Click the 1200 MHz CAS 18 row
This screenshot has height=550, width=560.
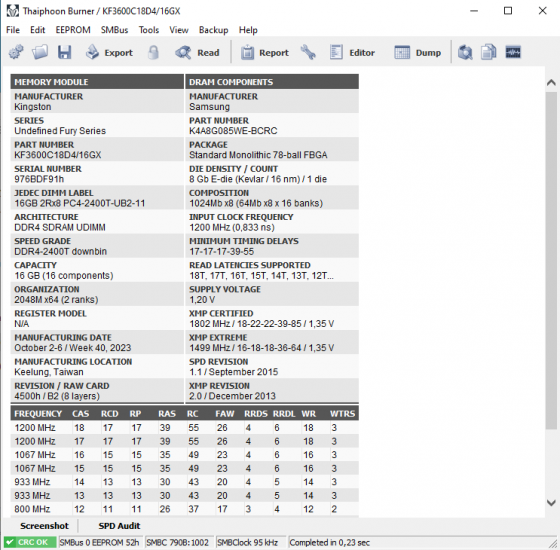[x=185, y=428]
